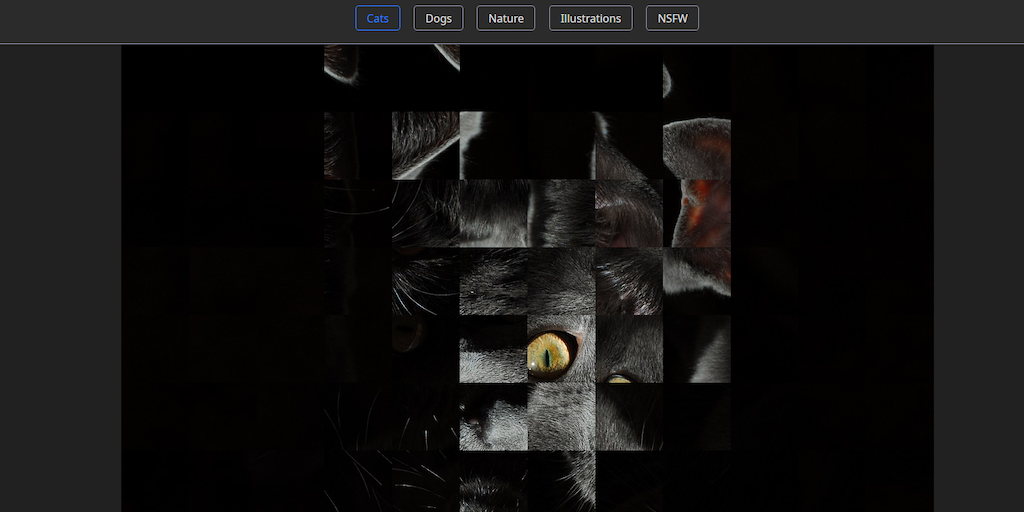
Task: Show the Illustrations category
Action: pyautogui.click(x=590, y=18)
